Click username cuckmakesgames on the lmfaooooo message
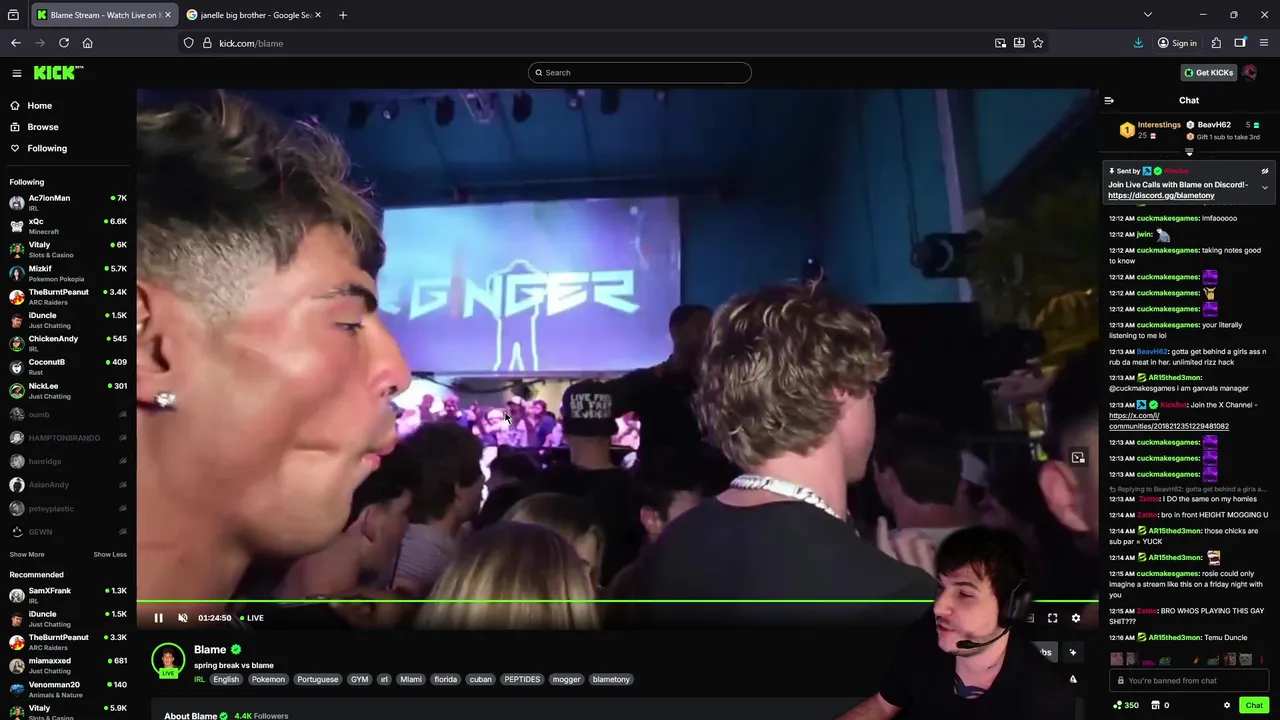Viewport: 1280px width, 720px height. (x=1167, y=218)
